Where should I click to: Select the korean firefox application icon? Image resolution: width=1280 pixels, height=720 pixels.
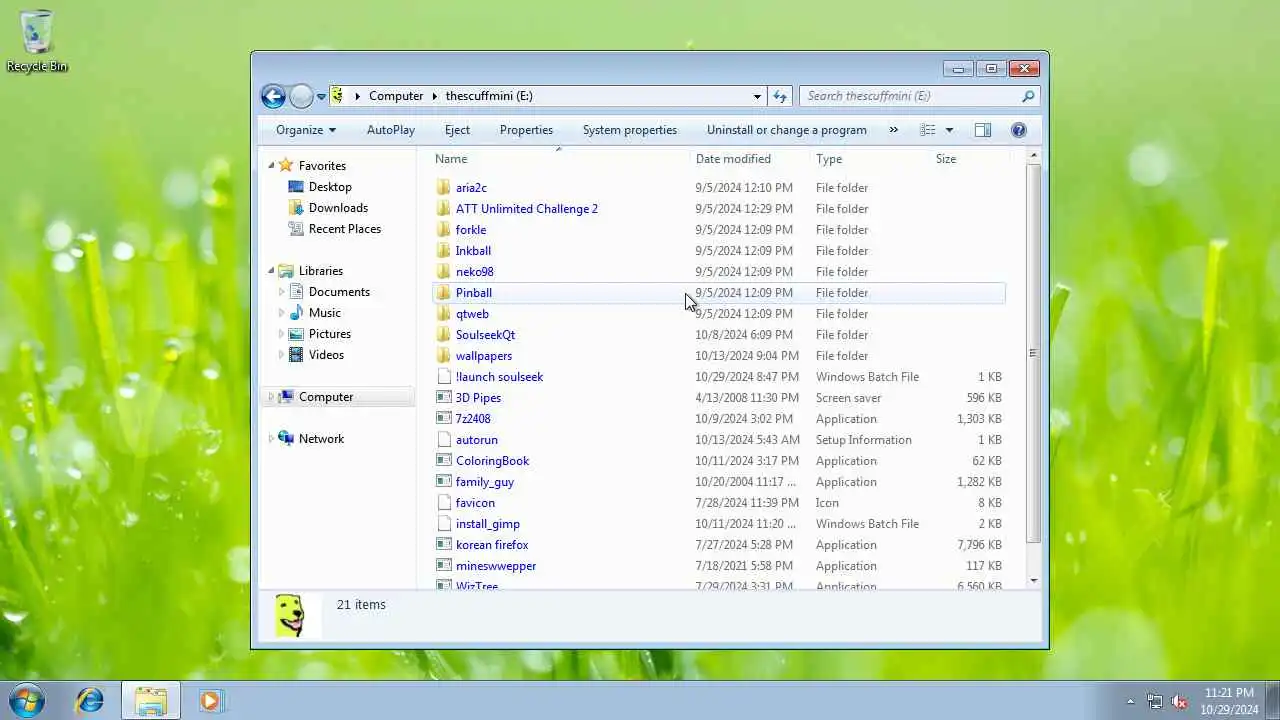click(444, 545)
